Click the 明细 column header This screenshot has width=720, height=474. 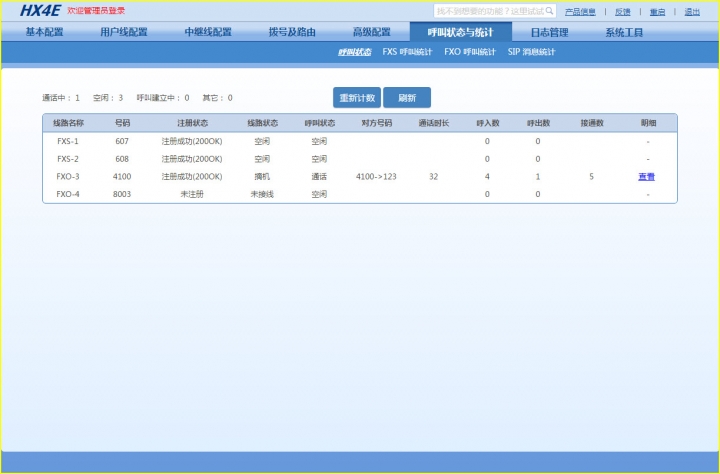[x=648, y=123]
